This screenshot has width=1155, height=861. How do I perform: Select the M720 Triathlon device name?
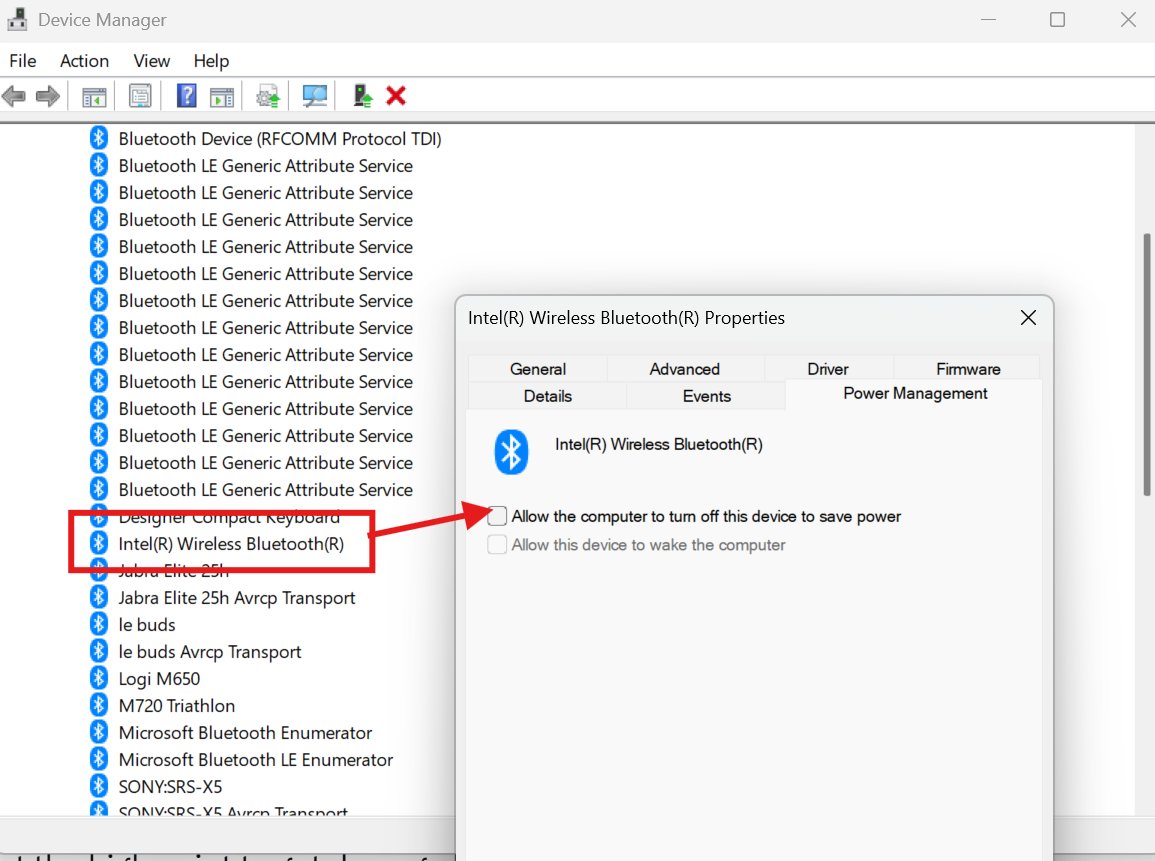click(x=177, y=706)
